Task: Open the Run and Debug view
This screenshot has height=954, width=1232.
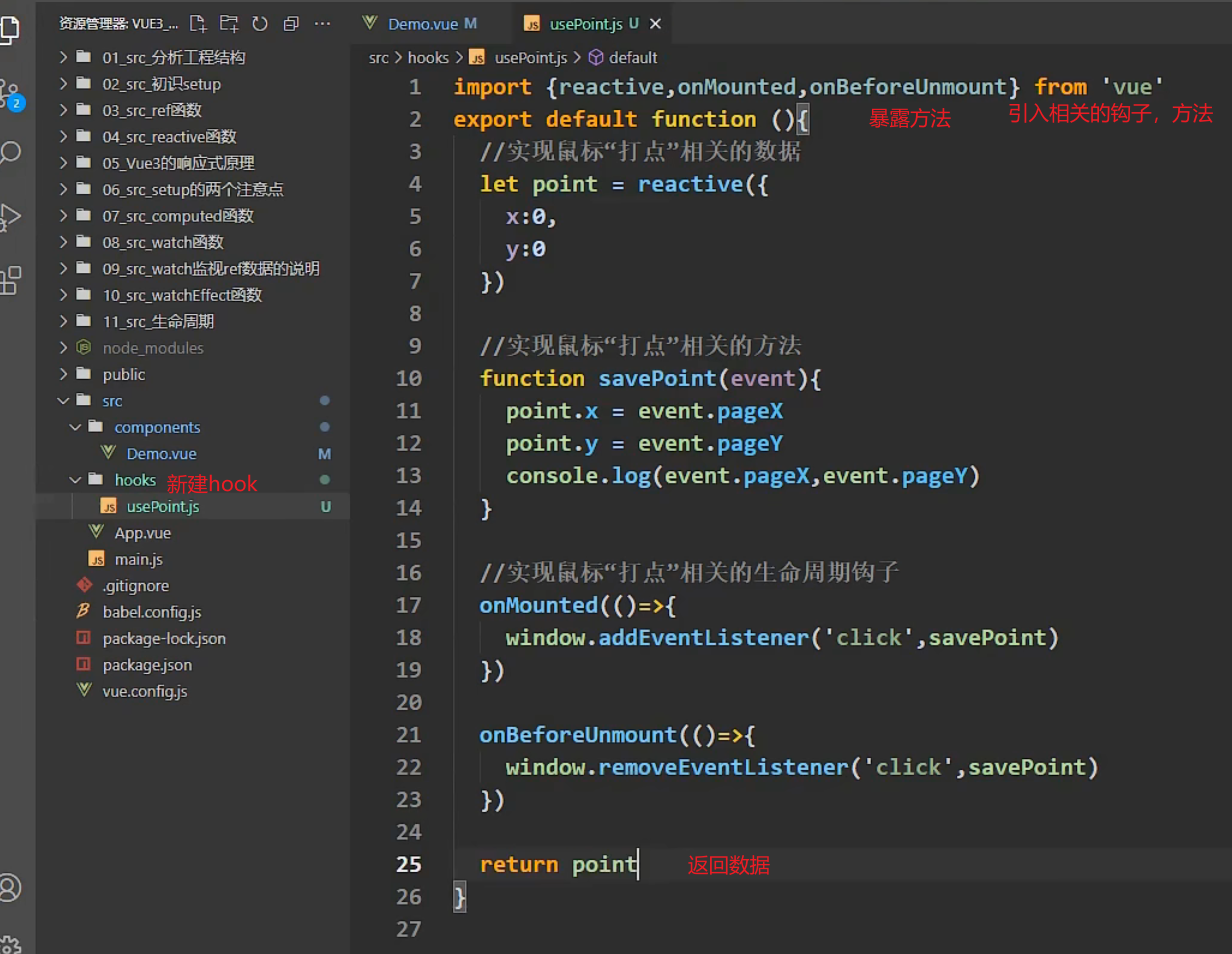Action: click(x=10, y=216)
